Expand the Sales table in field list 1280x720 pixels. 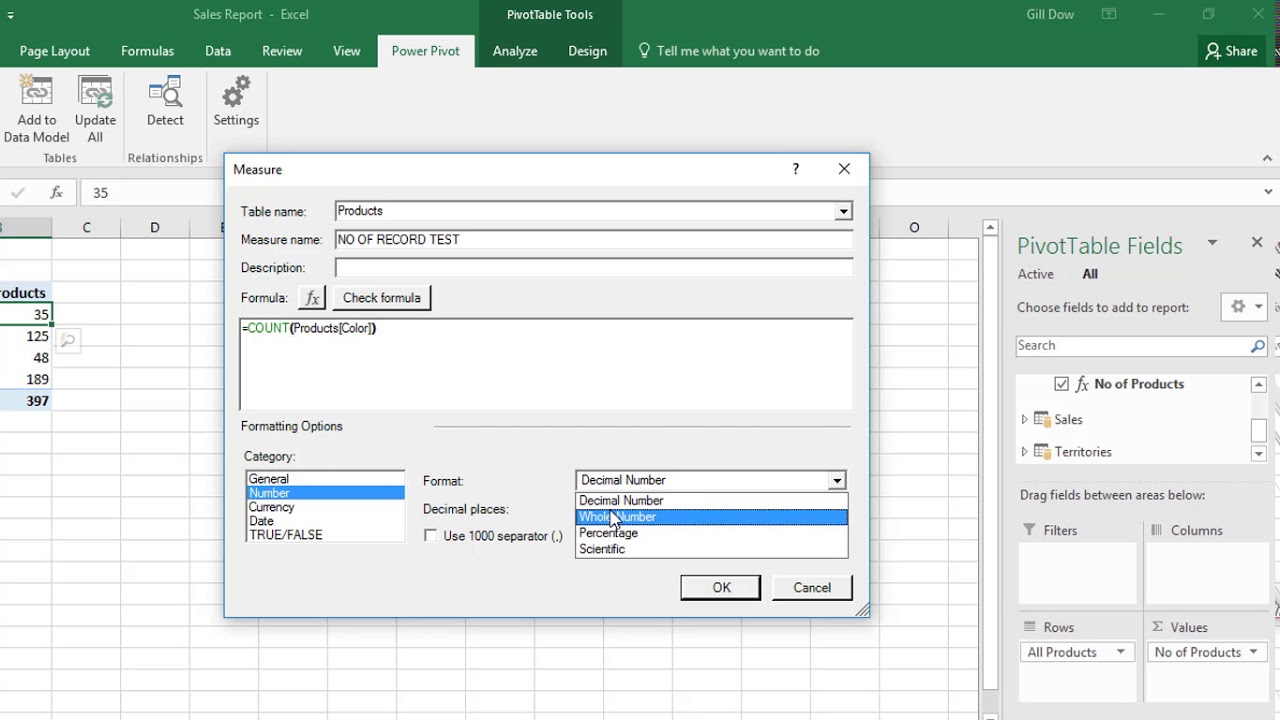click(x=1024, y=420)
